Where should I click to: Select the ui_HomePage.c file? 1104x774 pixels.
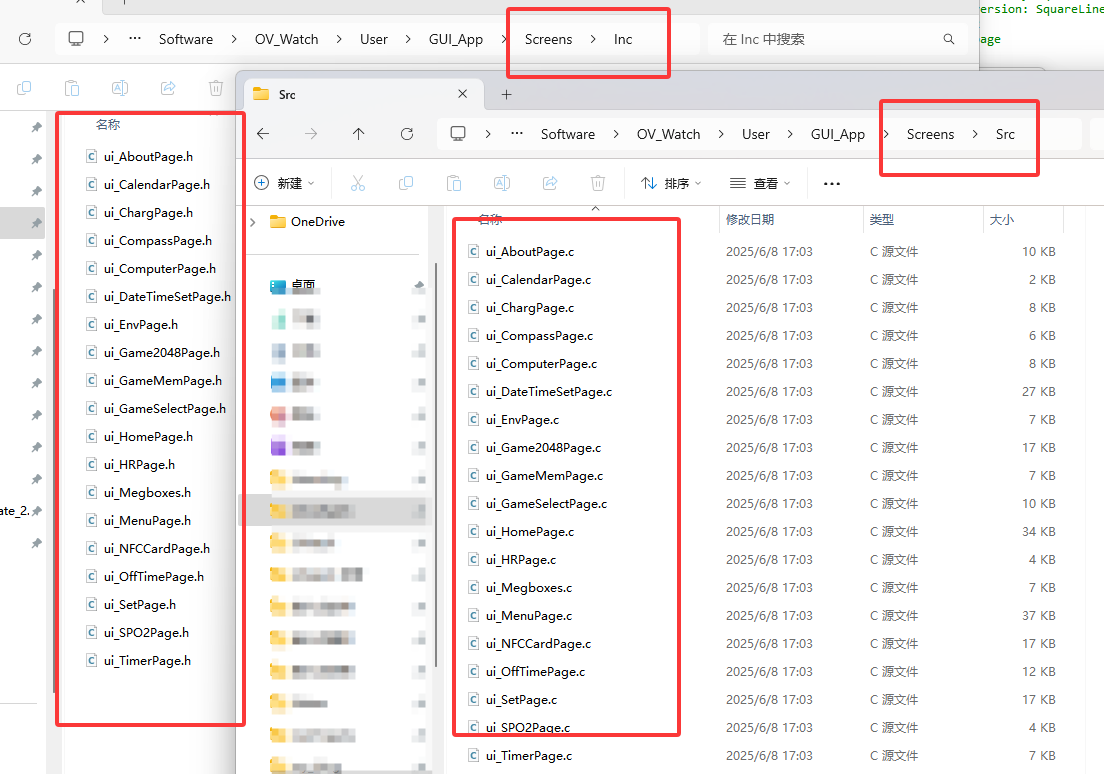[530, 532]
